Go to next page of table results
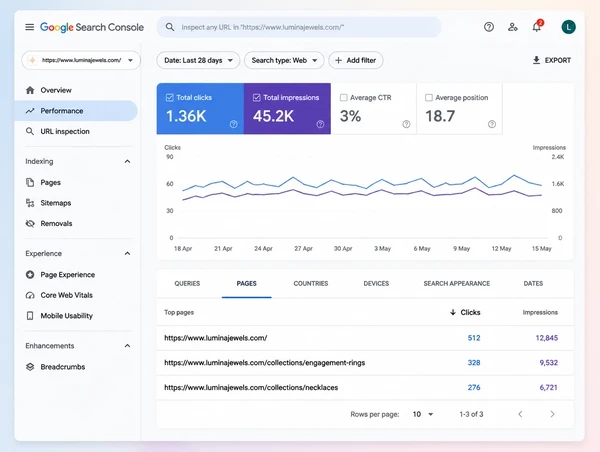Screen dimensions: 600x452 tap(552, 414)
